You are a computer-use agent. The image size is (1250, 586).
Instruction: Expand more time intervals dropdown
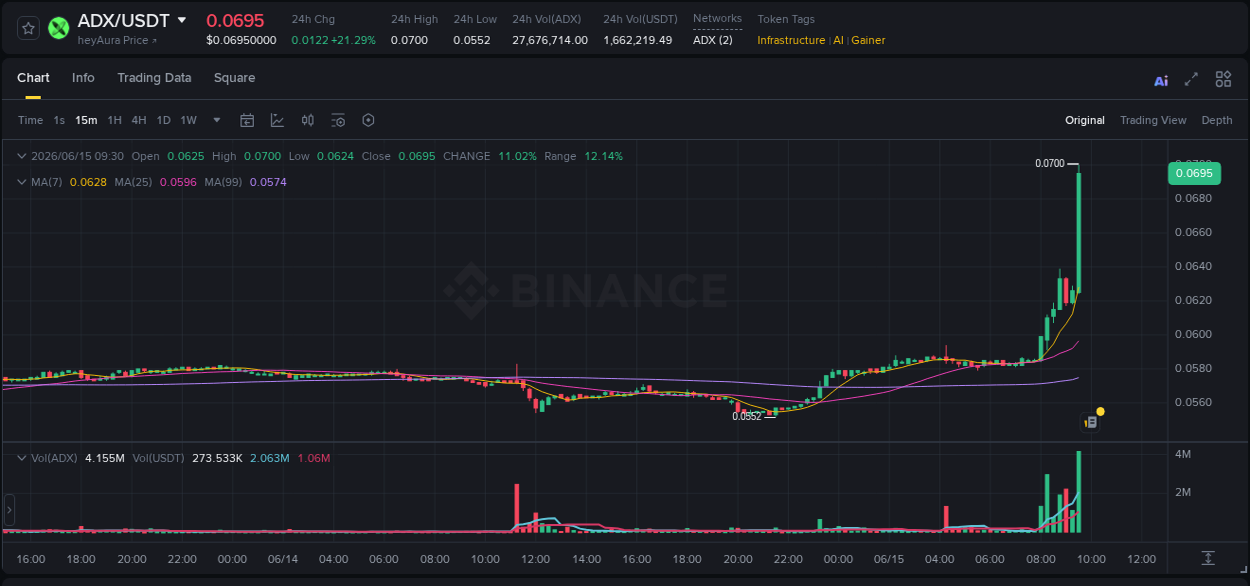click(217, 120)
